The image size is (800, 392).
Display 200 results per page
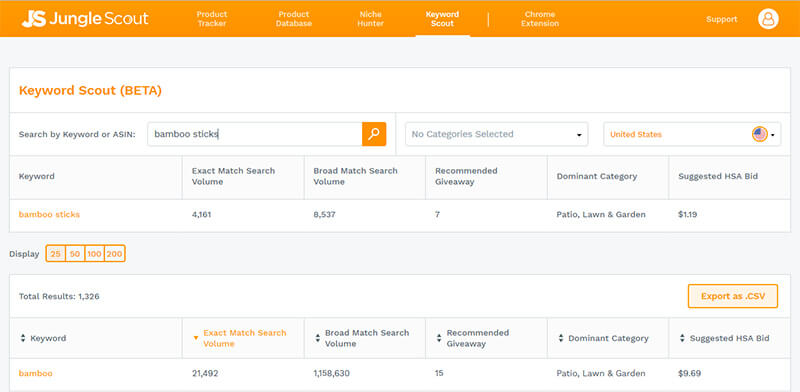(114, 254)
